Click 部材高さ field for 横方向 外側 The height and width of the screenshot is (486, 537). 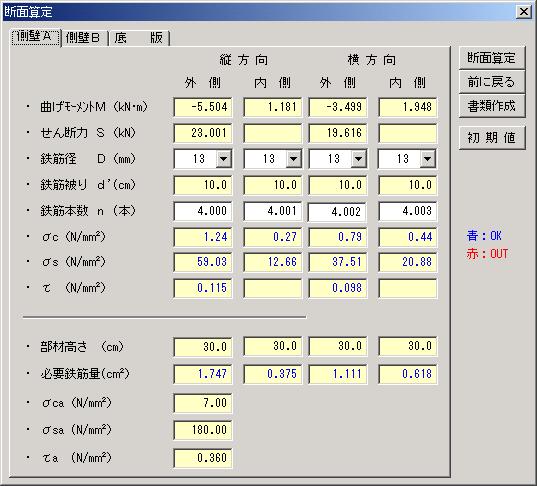pos(338,346)
